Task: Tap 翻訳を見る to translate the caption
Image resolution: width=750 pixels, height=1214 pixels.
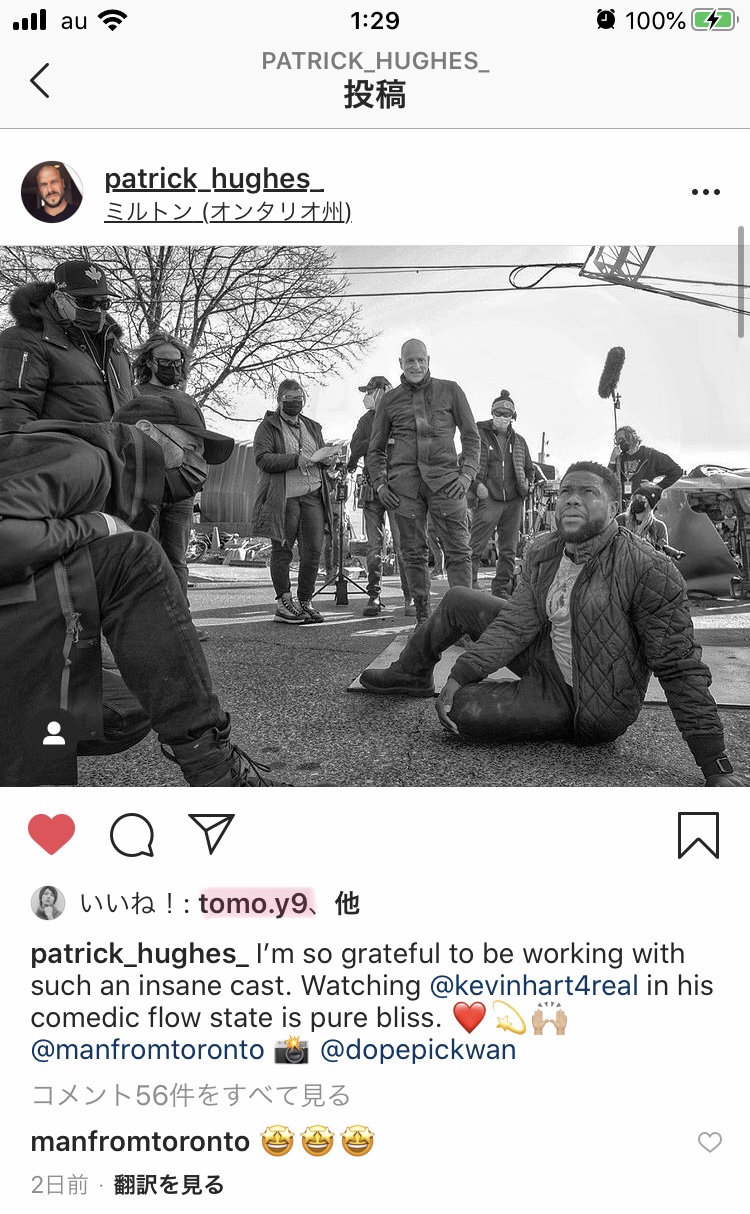Action: (168, 1185)
